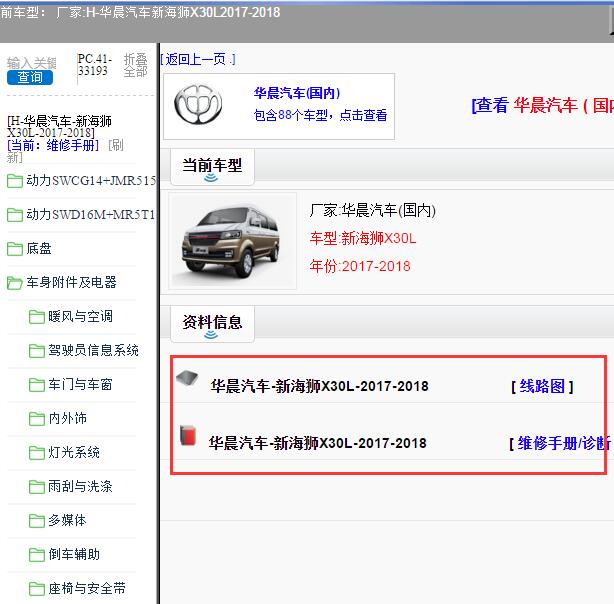Click 华晨汽车-新海狮X30L-2017-2018 title in 线路图 row

click(x=320, y=386)
